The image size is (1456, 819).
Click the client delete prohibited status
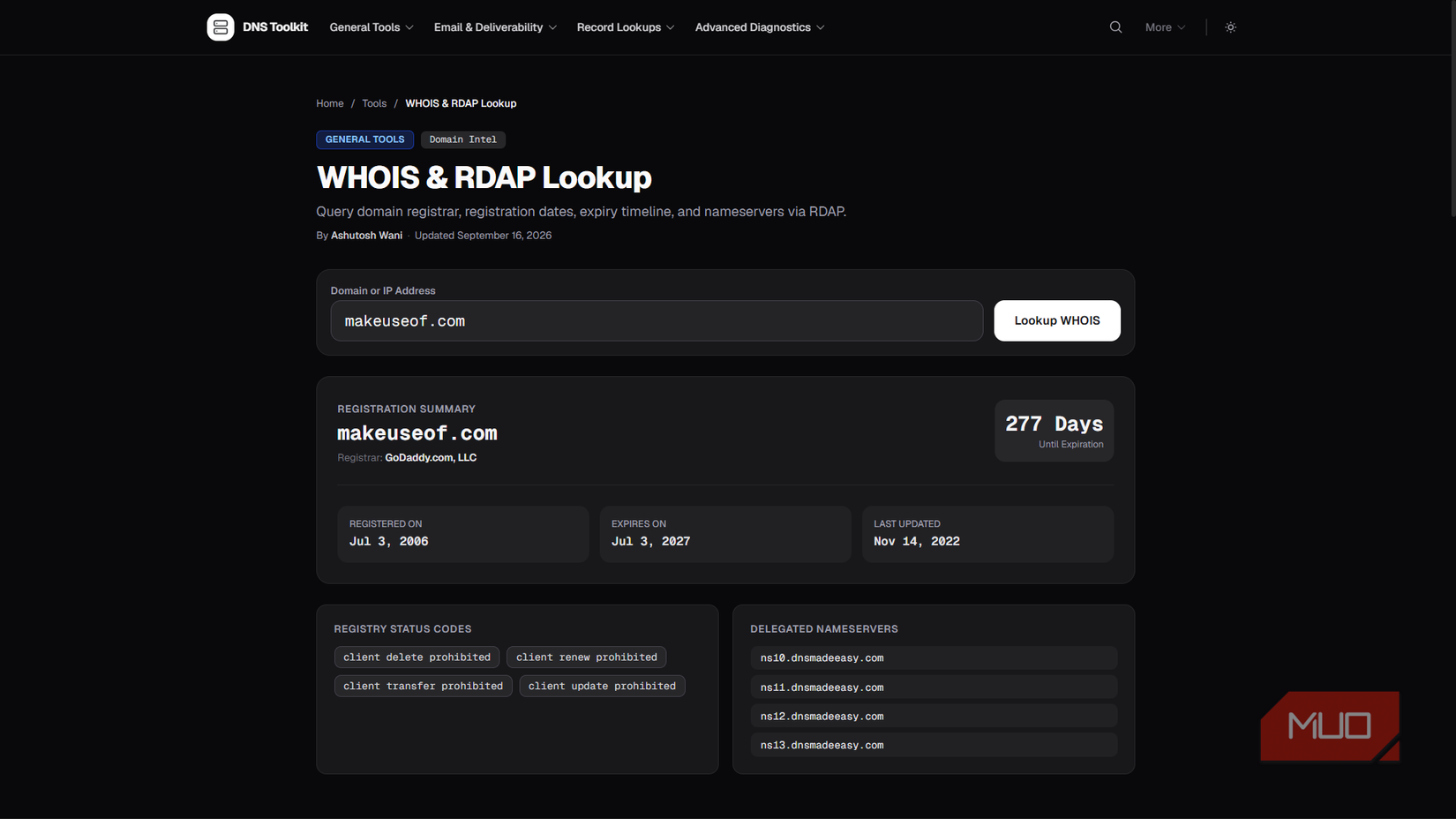coord(417,657)
